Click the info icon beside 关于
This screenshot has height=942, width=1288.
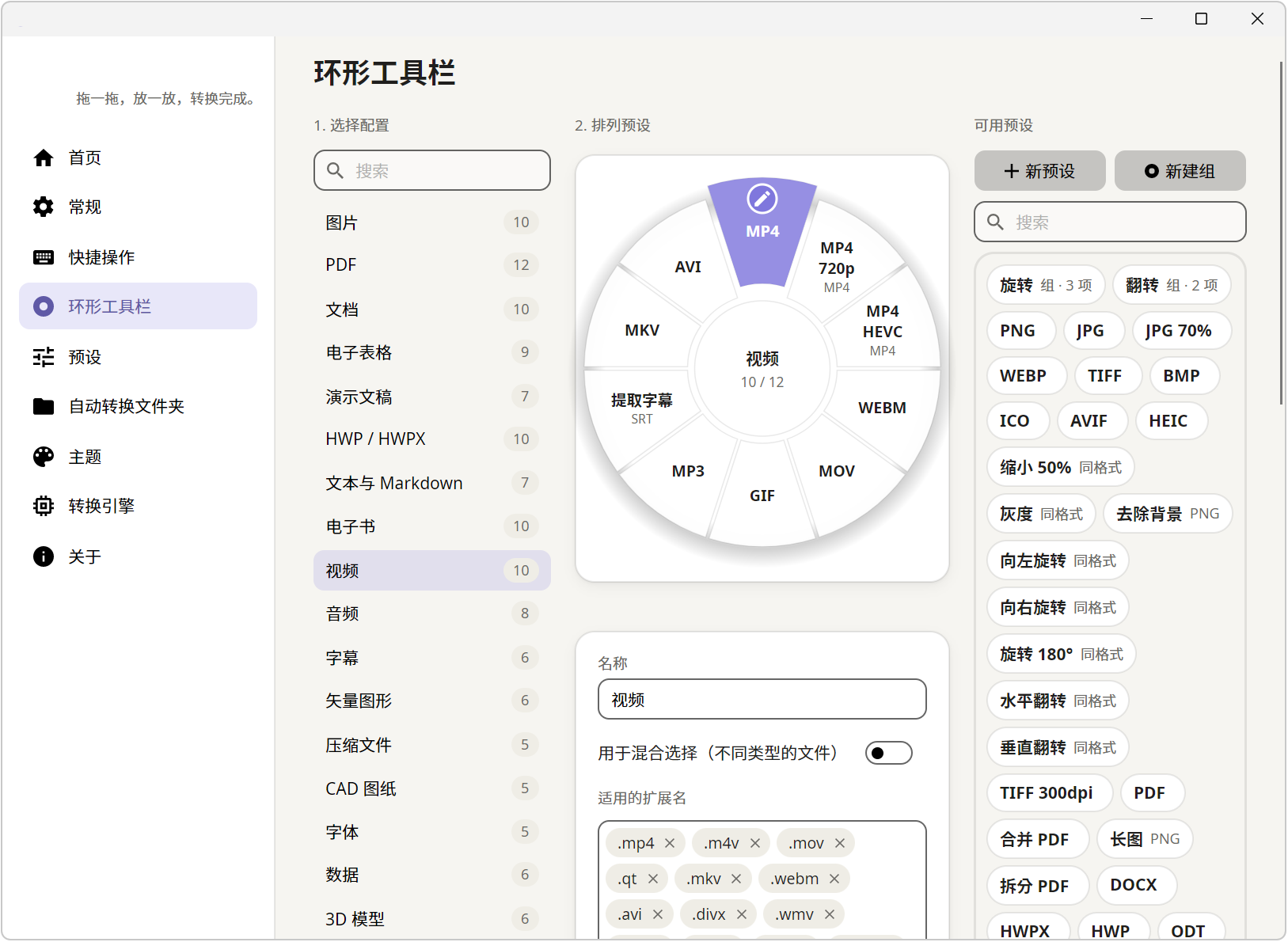[44, 556]
